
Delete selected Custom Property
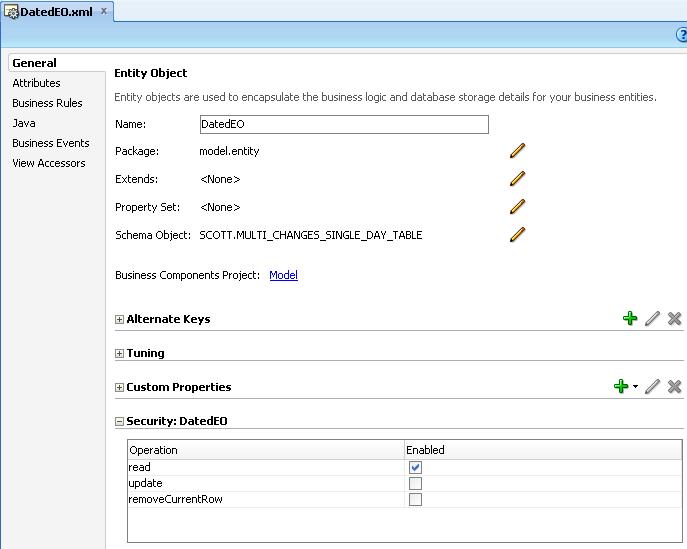pyautogui.click(x=675, y=386)
